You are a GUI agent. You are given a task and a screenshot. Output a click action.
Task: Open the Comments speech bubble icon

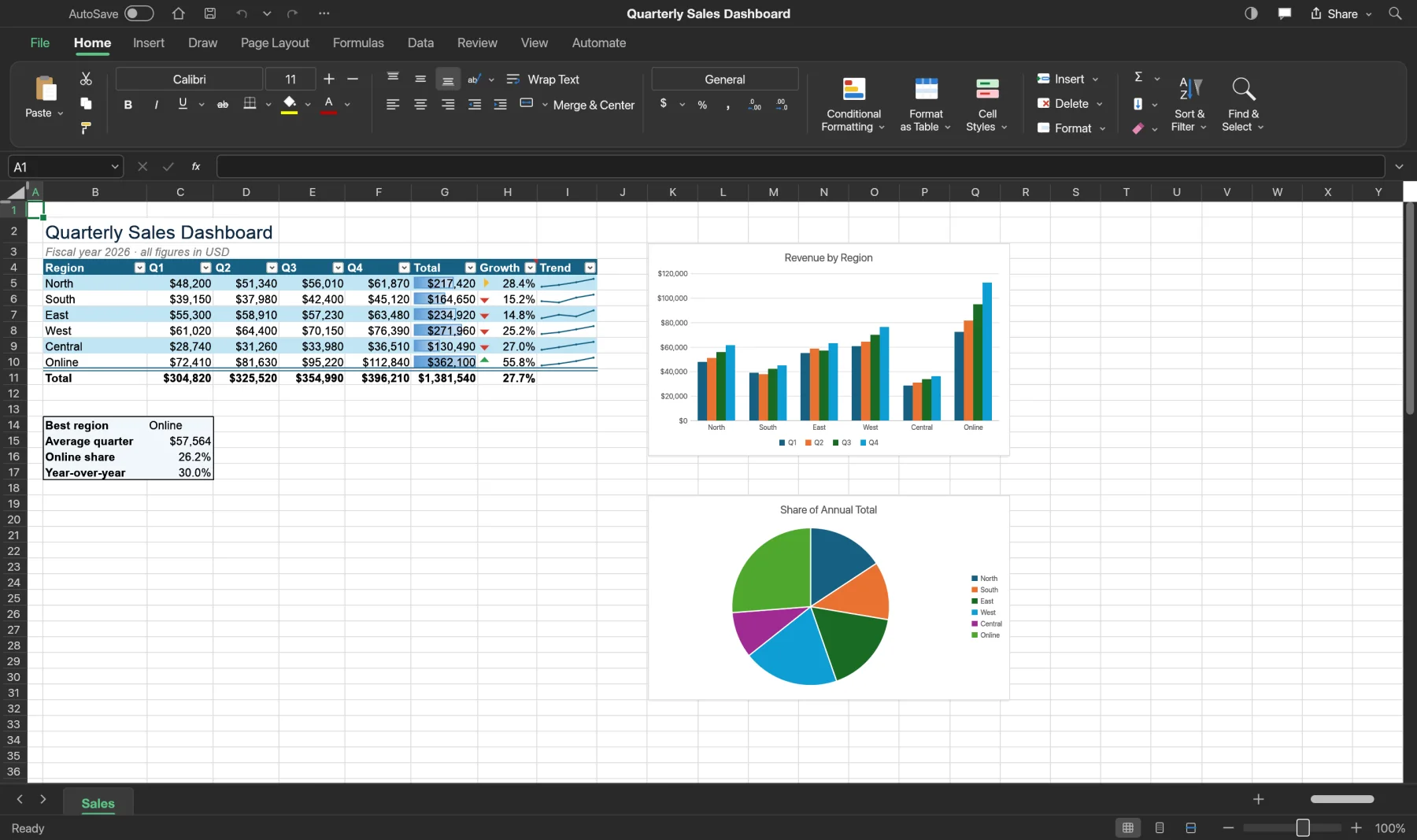coord(1285,13)
